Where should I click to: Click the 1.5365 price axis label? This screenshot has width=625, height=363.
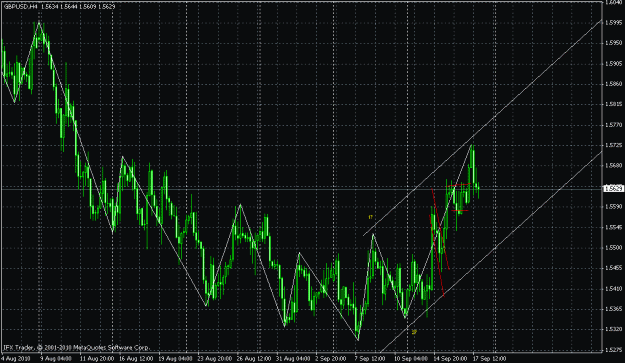[x=614, y=309]
